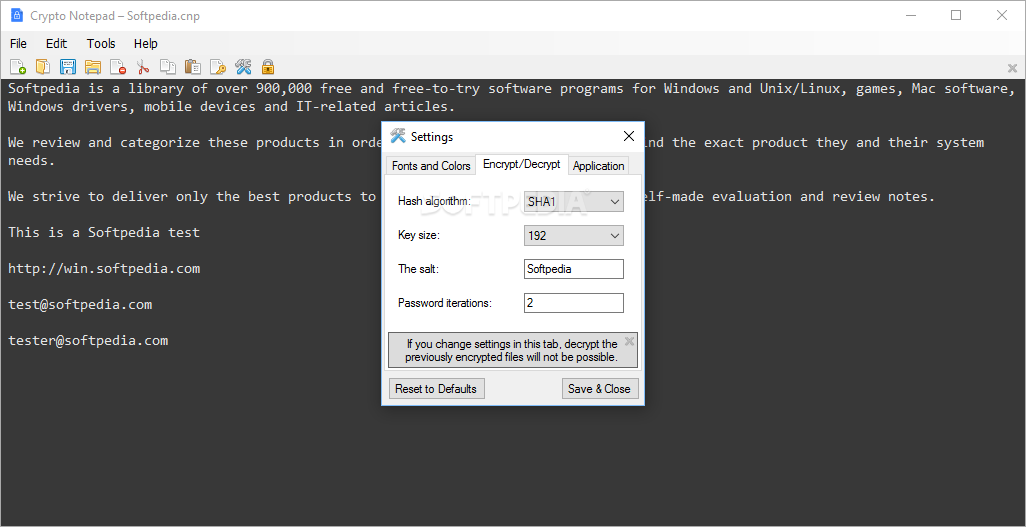Click the clipboard Paste toolbar icon

(x=192, y=67)
